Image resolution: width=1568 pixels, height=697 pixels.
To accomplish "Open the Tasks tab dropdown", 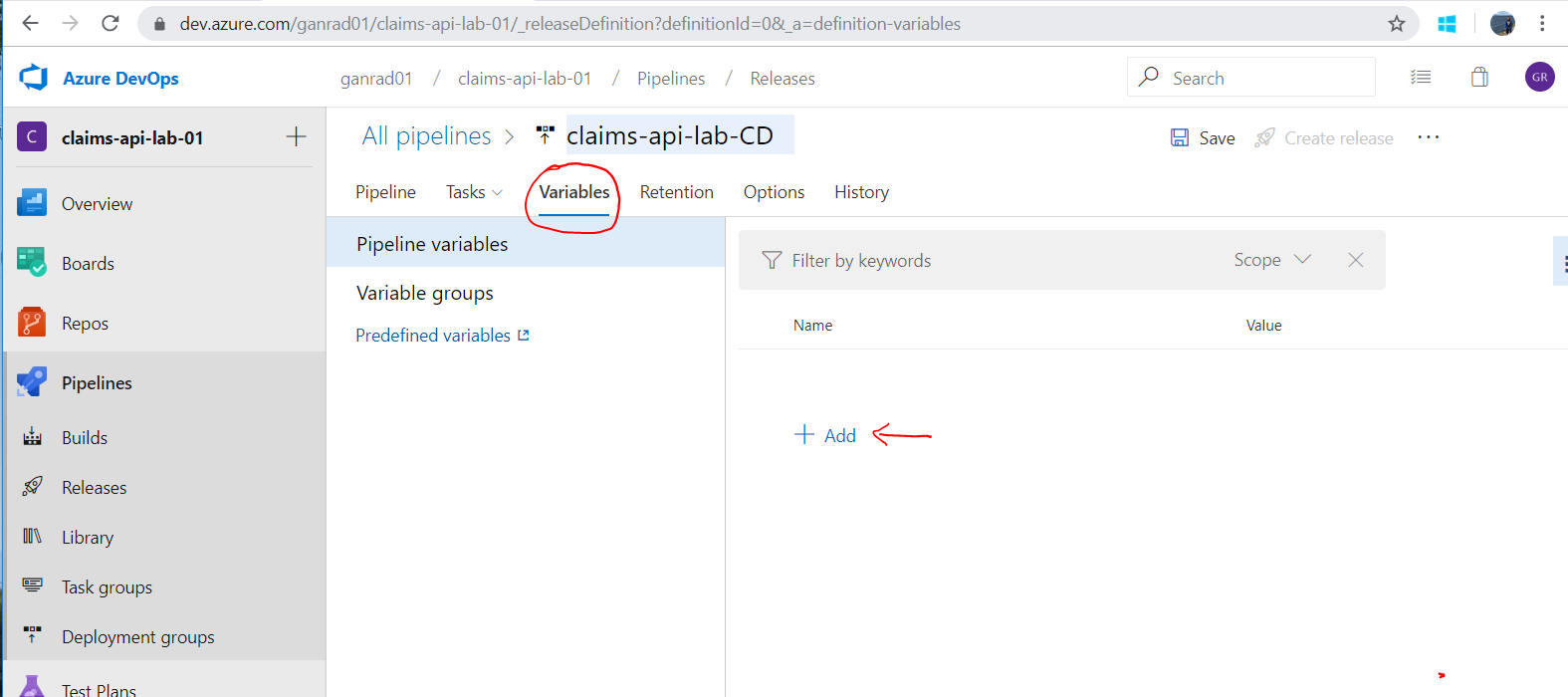I will coord(474,192).
